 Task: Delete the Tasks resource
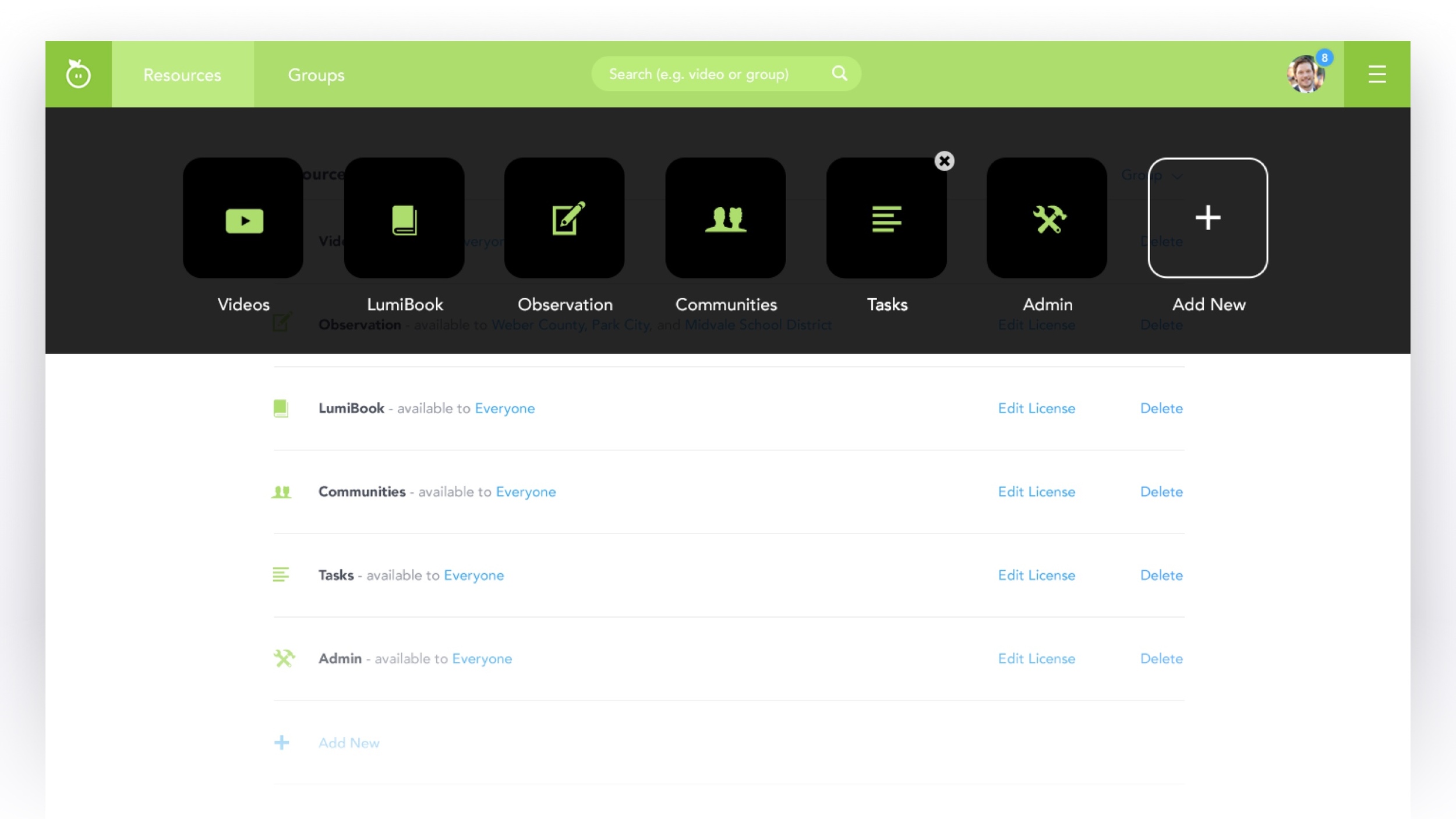(x=1161, y=575)
